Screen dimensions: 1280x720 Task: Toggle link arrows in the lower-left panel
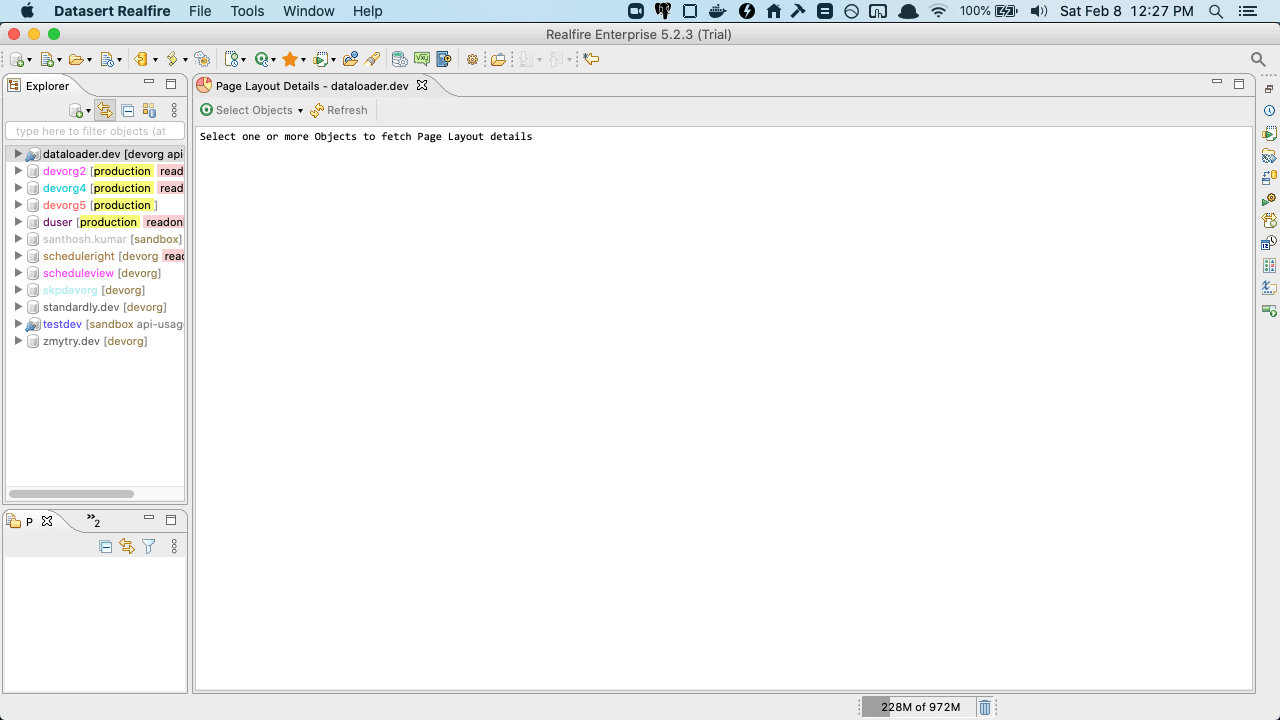[x=127, y=546]
